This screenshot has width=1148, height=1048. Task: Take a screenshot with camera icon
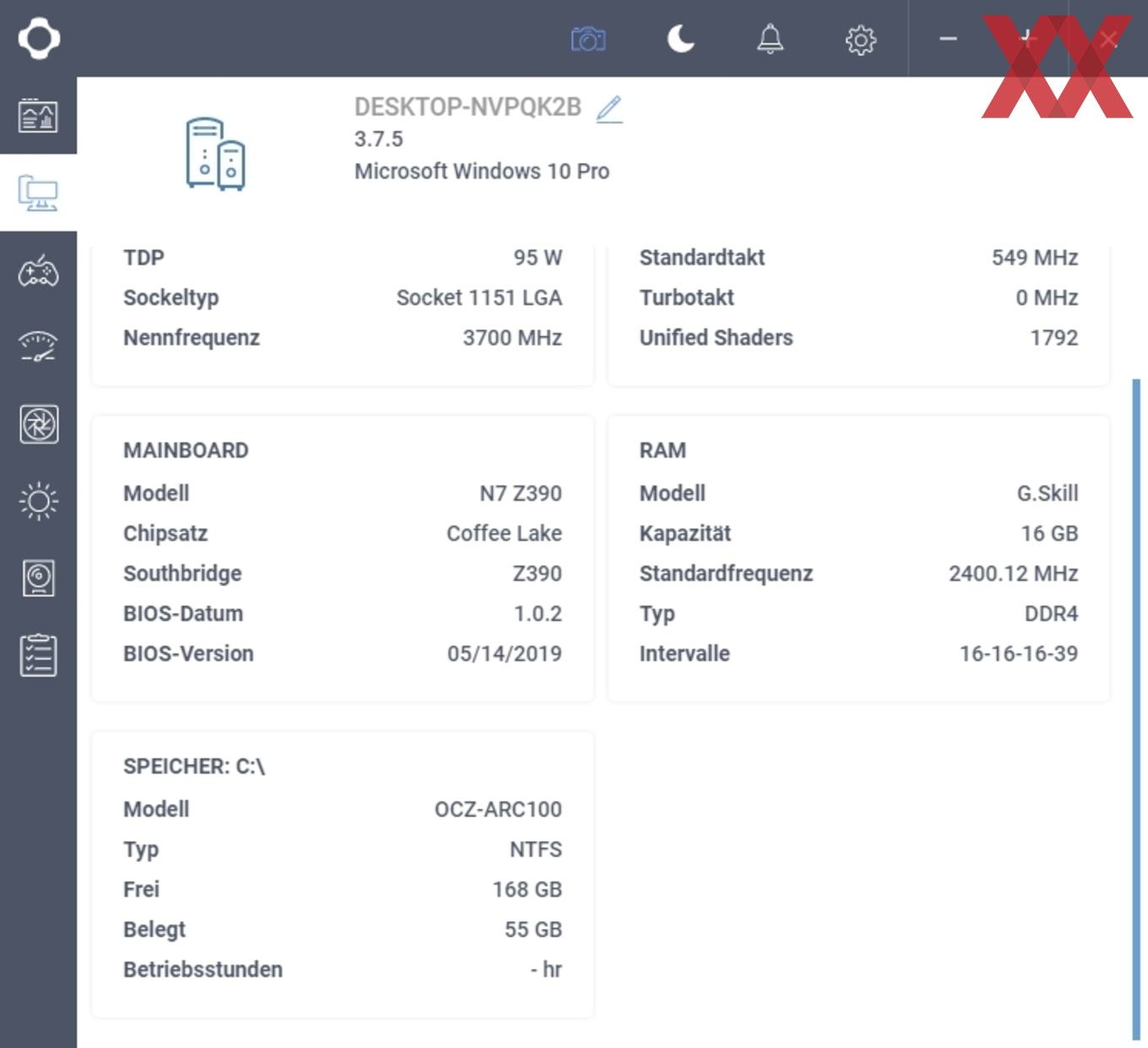(x=588, y=39)
